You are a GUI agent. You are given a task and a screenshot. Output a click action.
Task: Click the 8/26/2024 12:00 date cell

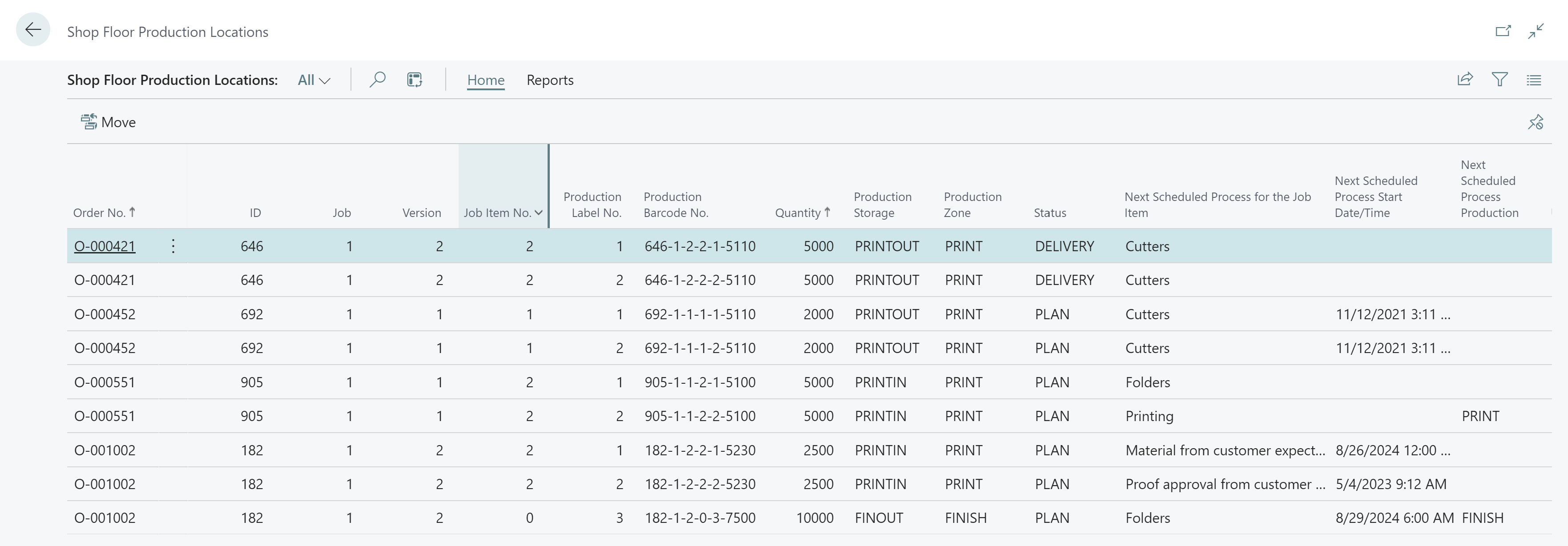[1393, 450]
